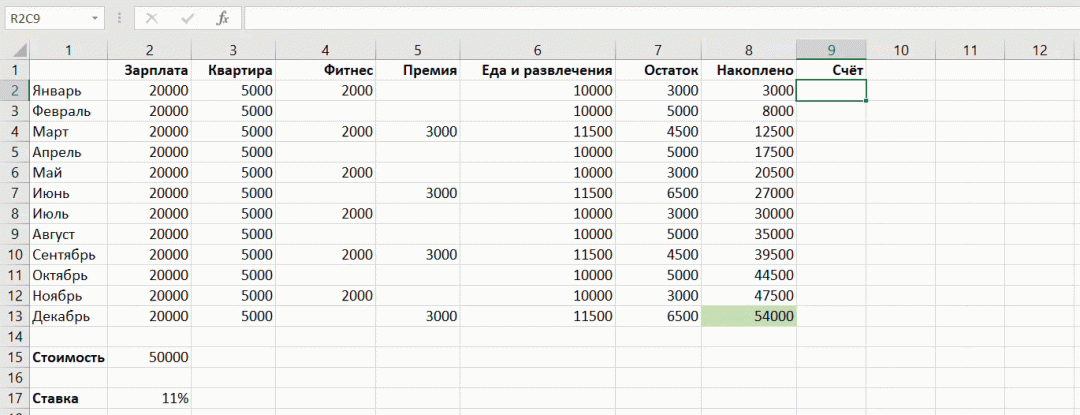Click Накоплено value 12500 for Март

click(749, 131)
